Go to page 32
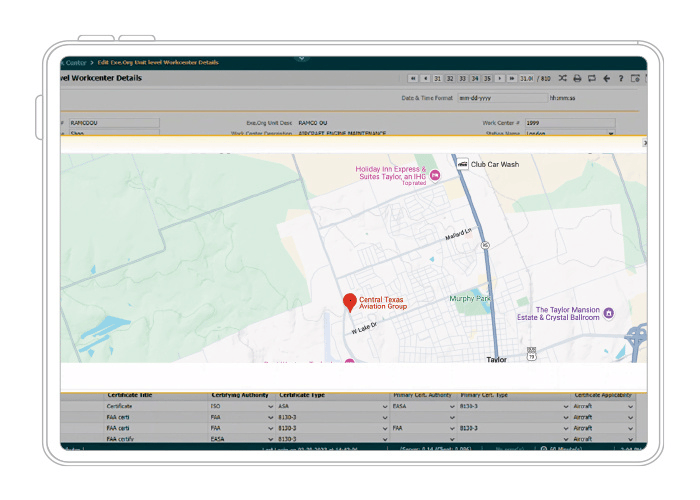 click(450, 78)
